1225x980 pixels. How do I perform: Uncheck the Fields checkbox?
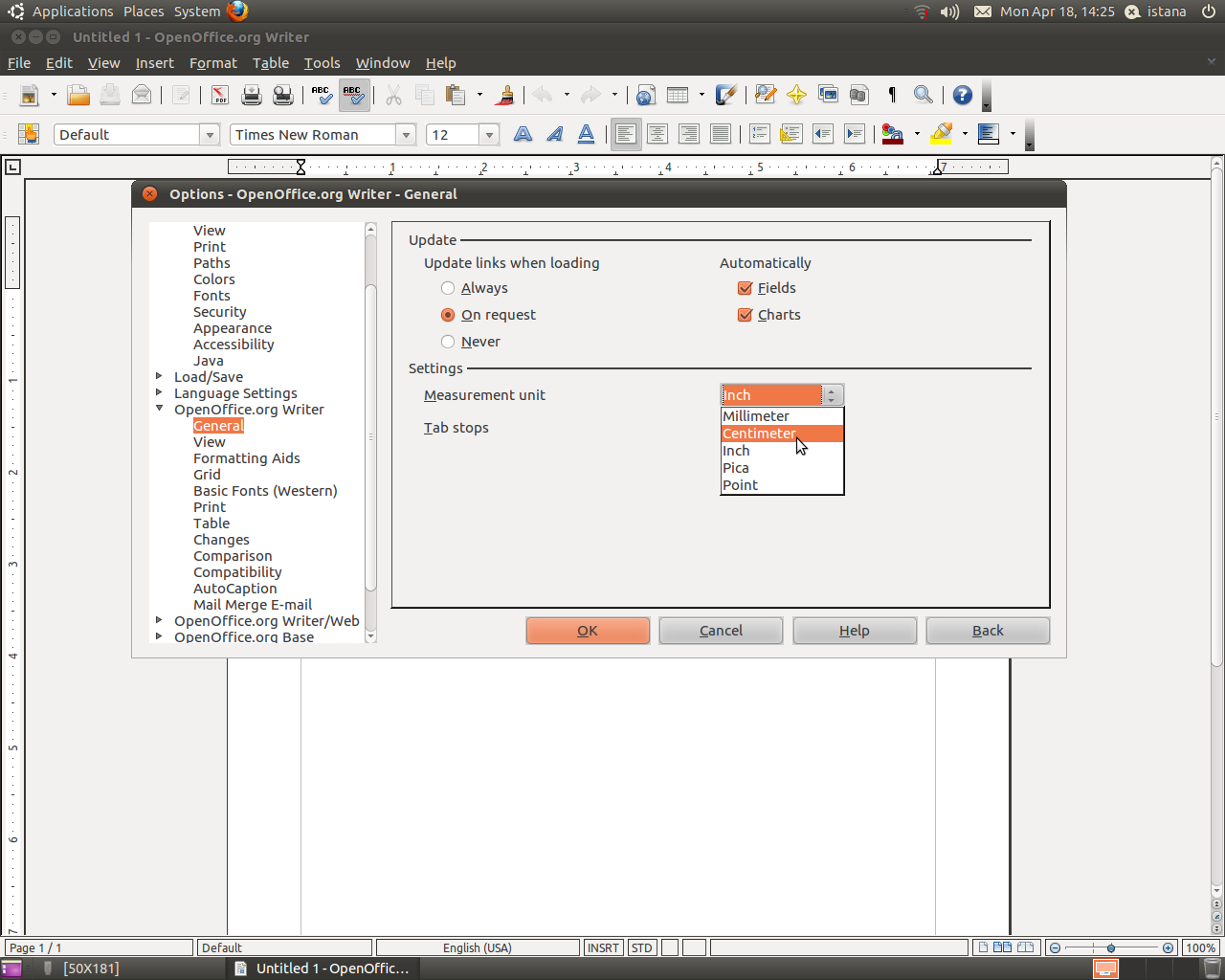click(745, 287)
